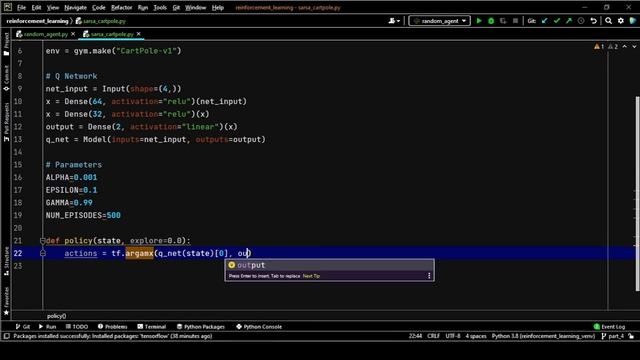This screenshot has height=360, width=640.
Task: Click the editor vertical scrollbar
Action: [x=638, y=194]
